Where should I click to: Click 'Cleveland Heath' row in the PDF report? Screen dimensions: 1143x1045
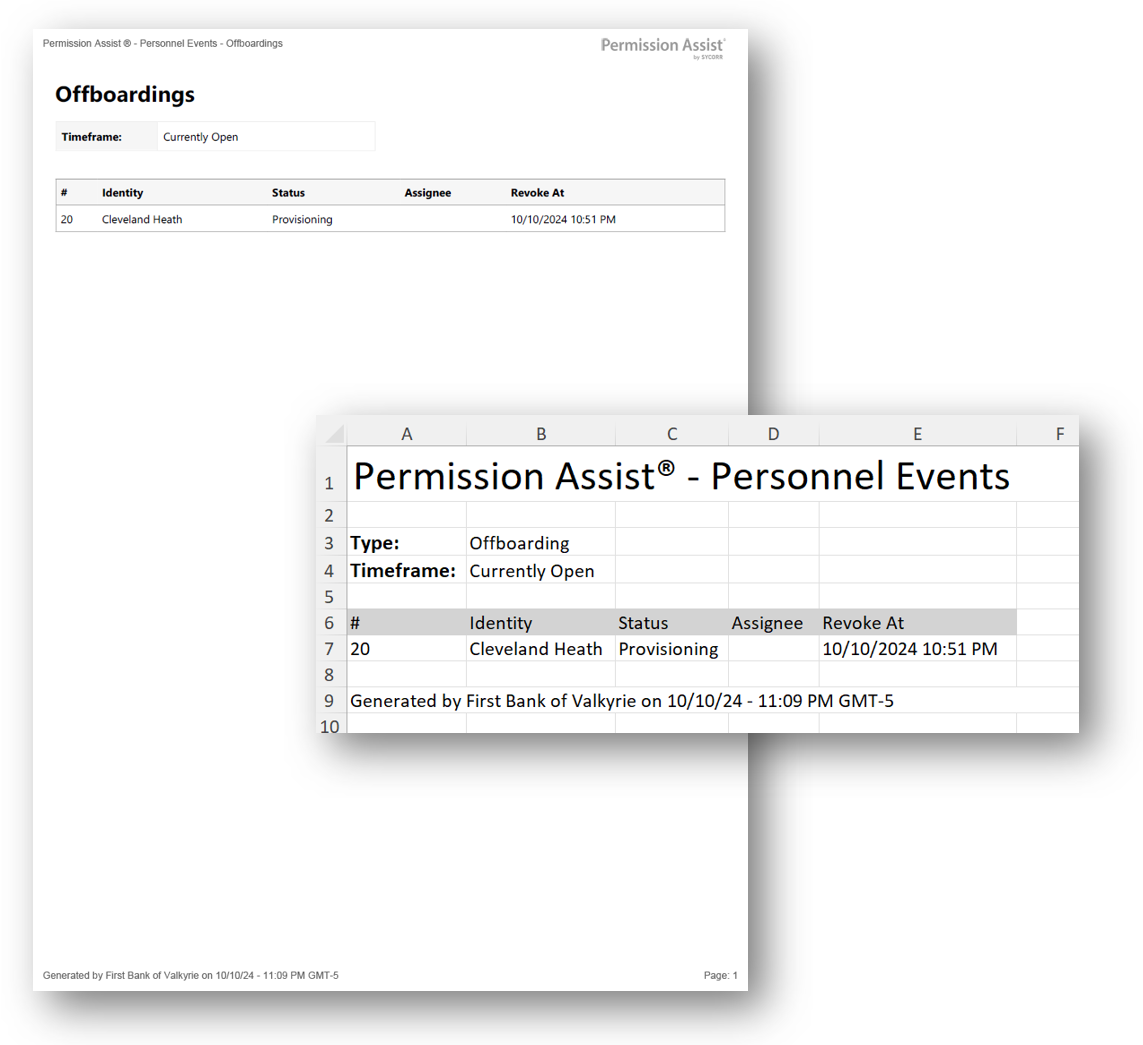142,219
